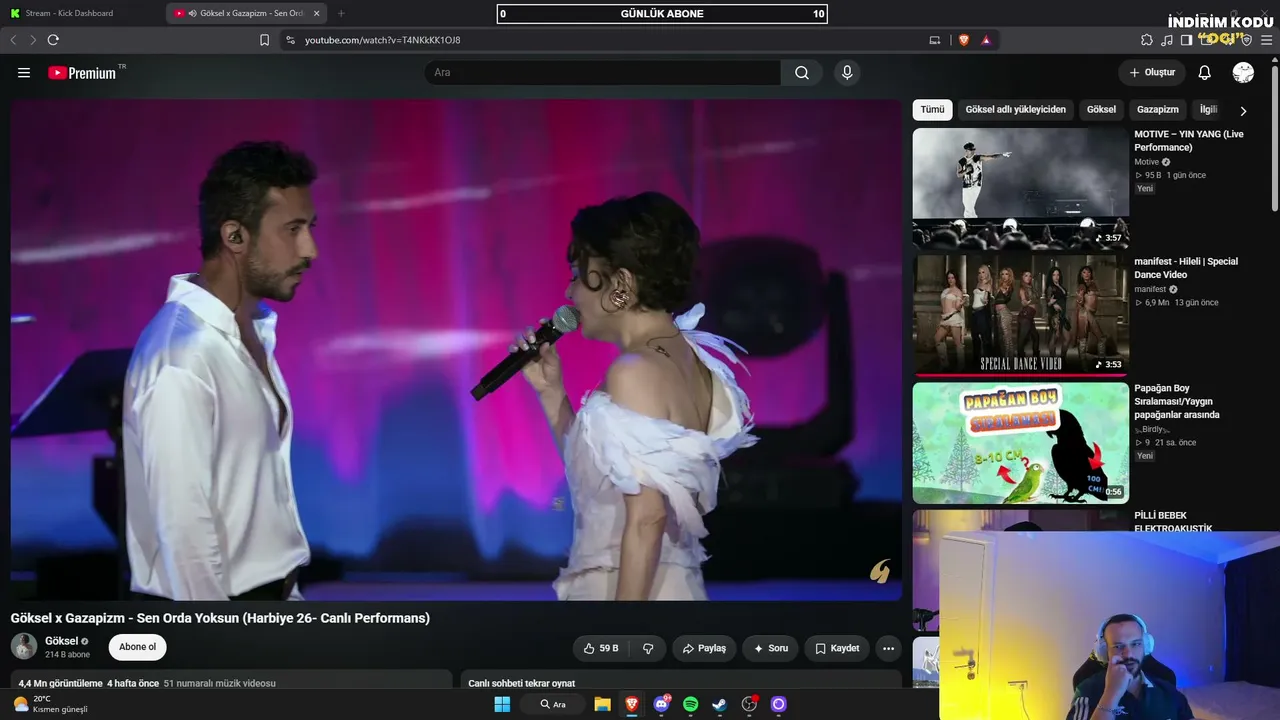This screenshot has width=1280, height=720.
Task: Open YouTube notifications bell
Action: [1204, 73]
